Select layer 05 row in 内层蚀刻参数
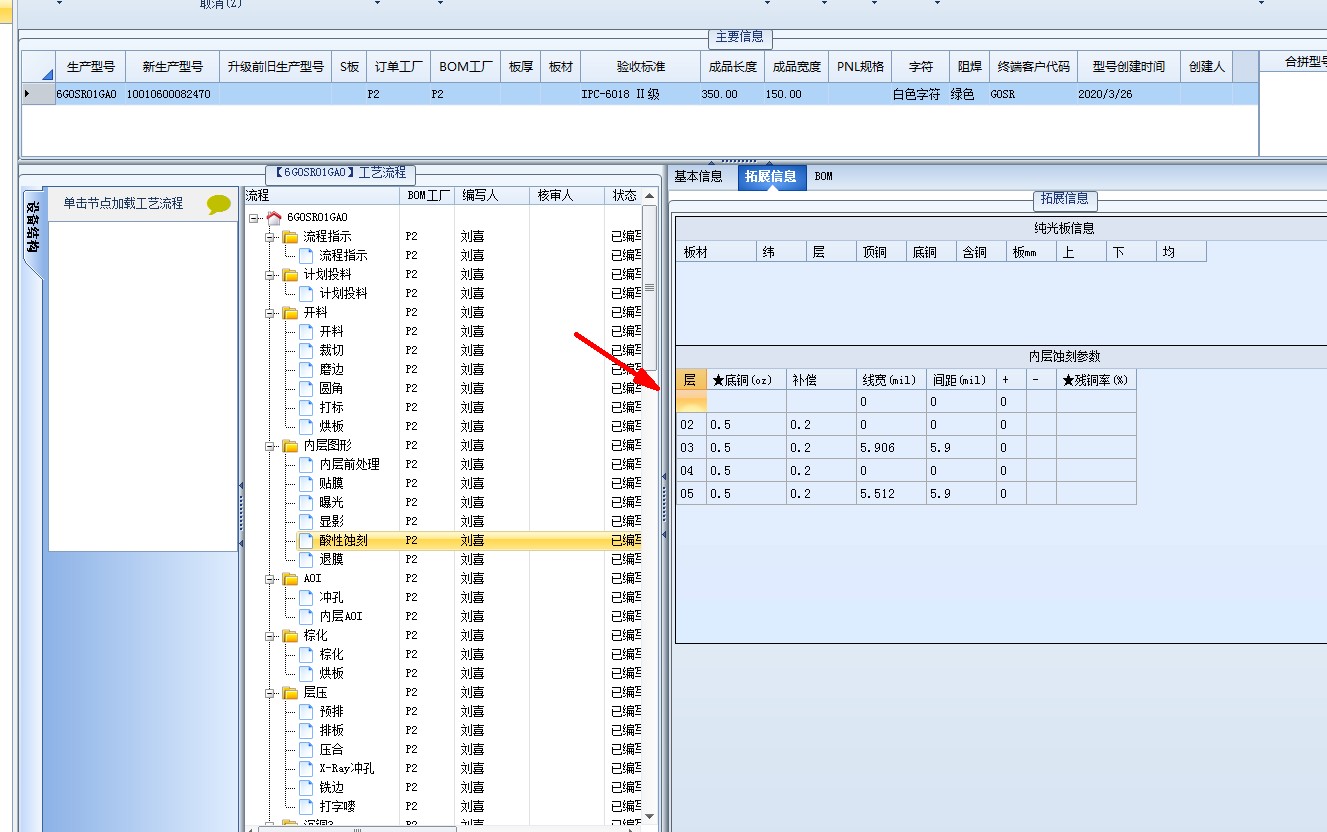This screenshot has width=1327, height=832. (x=906, y=494)
